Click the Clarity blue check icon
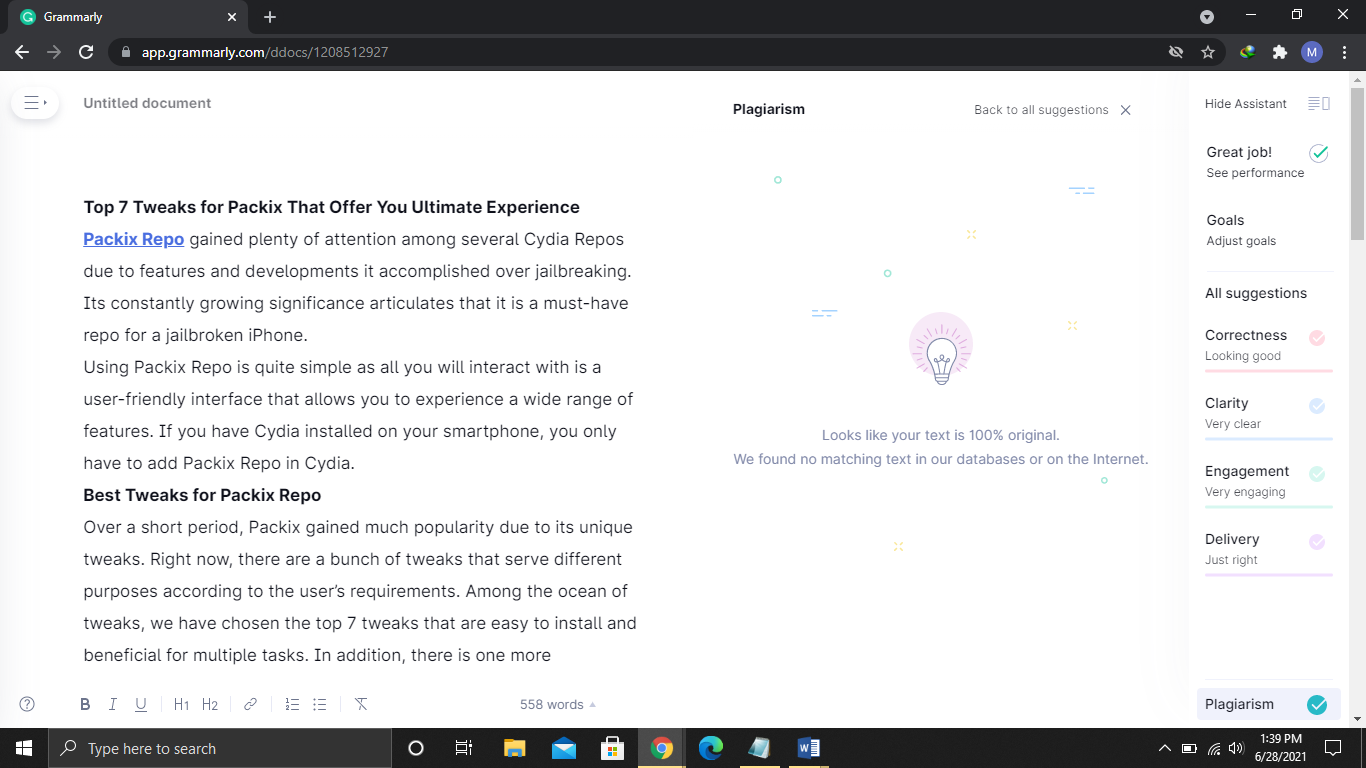Viewport: 1366px width, 768px height. [1317, 406]
